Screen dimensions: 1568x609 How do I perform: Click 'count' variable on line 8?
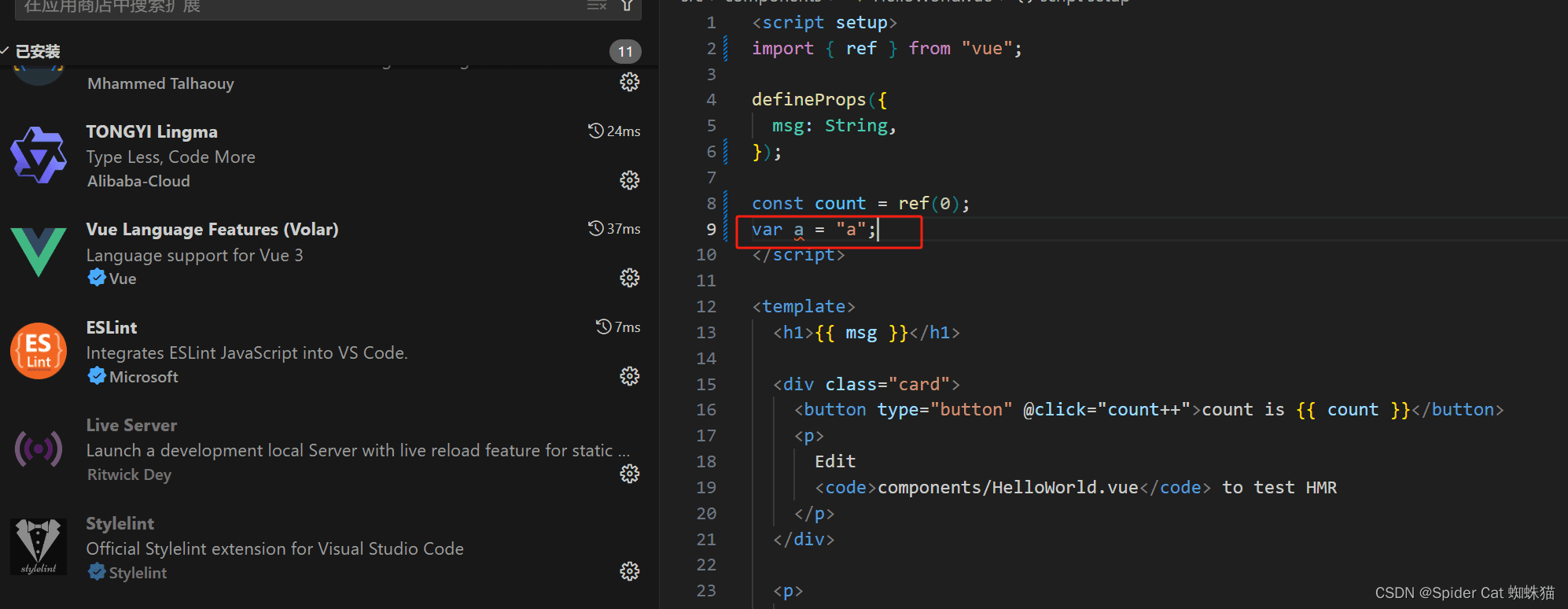pyautogui.click(x=840, y=203)
